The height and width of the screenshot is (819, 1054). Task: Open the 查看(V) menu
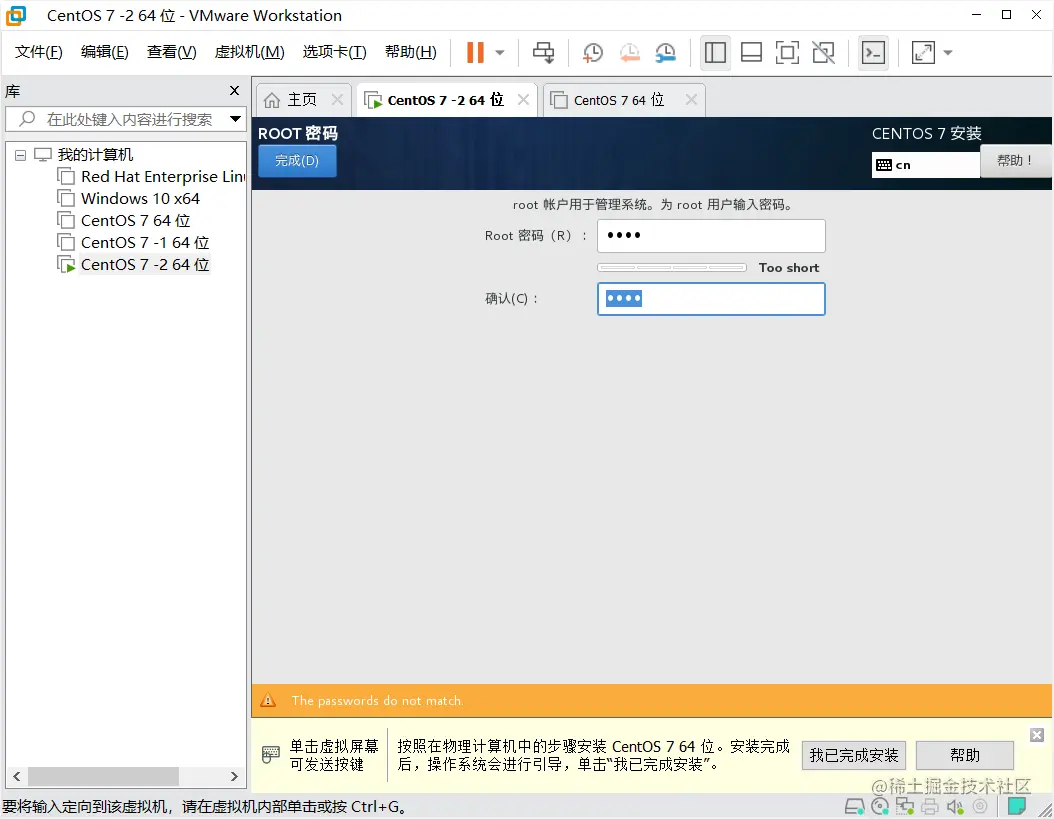coord(171,52)
